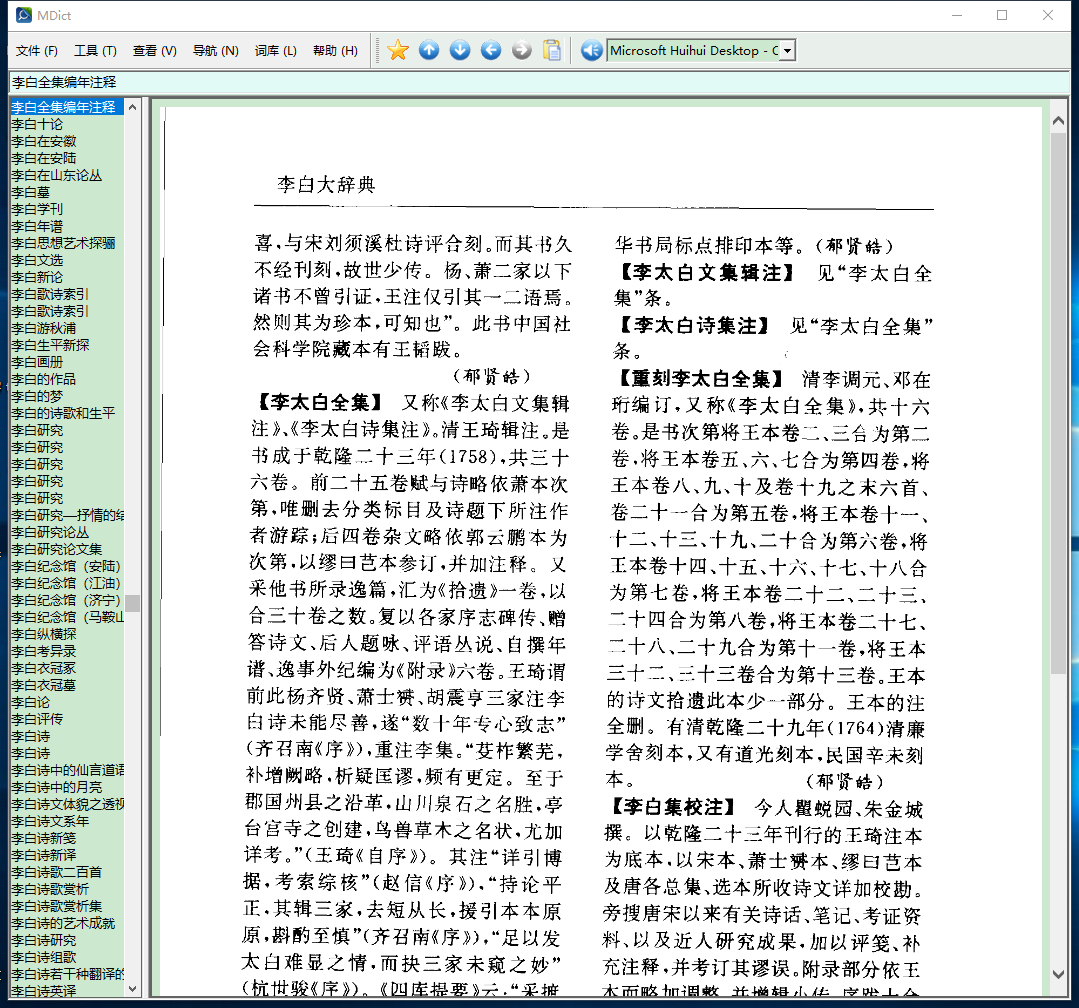Go to the previous entry with the up arrow

click(429, 50)
